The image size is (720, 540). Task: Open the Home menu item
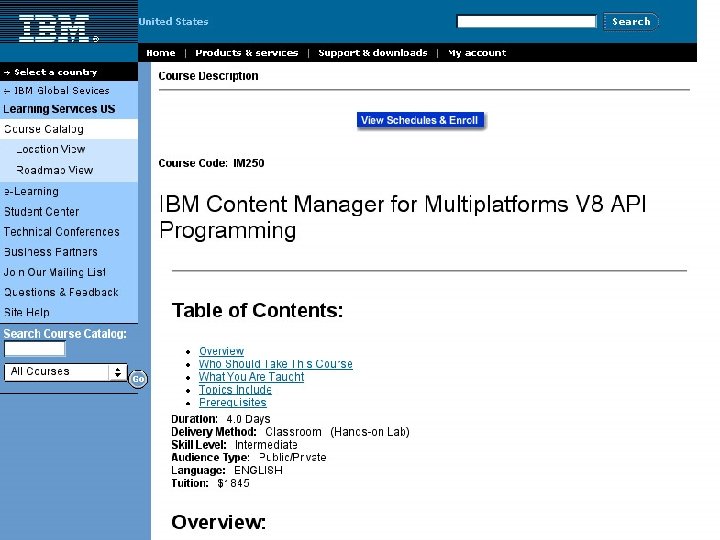click(x=161, y=53)
